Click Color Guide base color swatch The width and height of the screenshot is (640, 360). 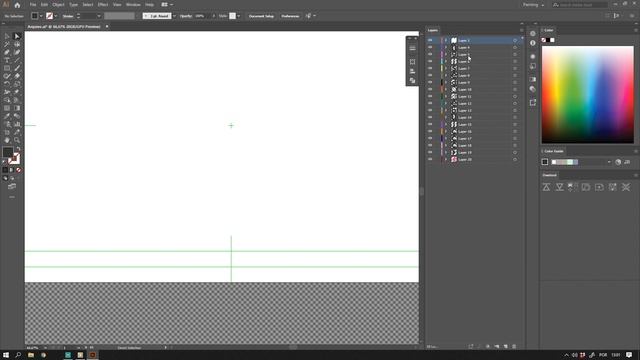pos(545,162)
